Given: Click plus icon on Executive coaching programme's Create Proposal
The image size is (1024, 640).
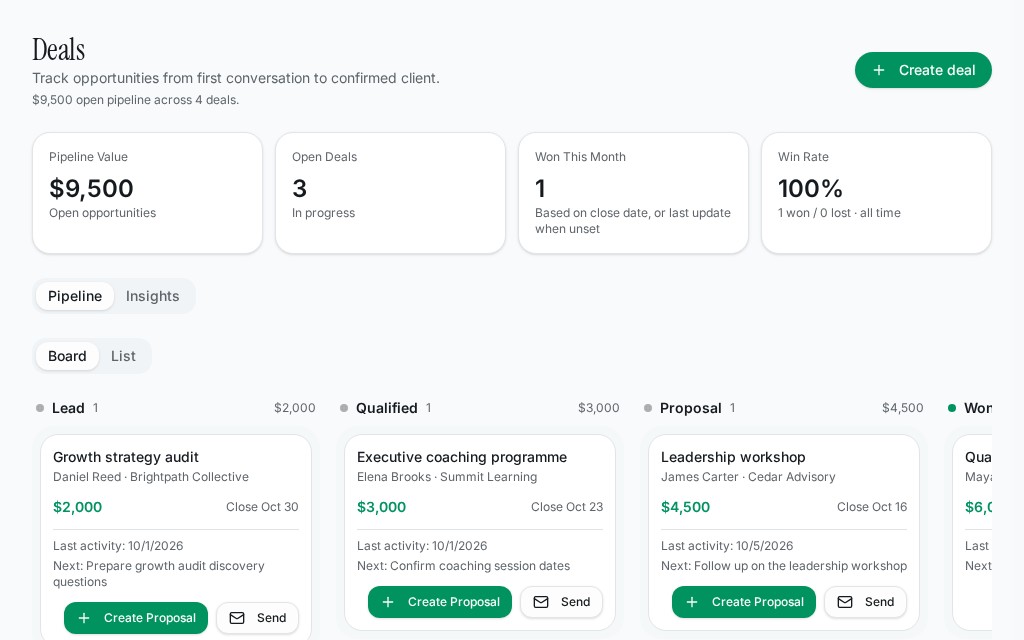Looking at the screenshot, I should pos(388,602).
